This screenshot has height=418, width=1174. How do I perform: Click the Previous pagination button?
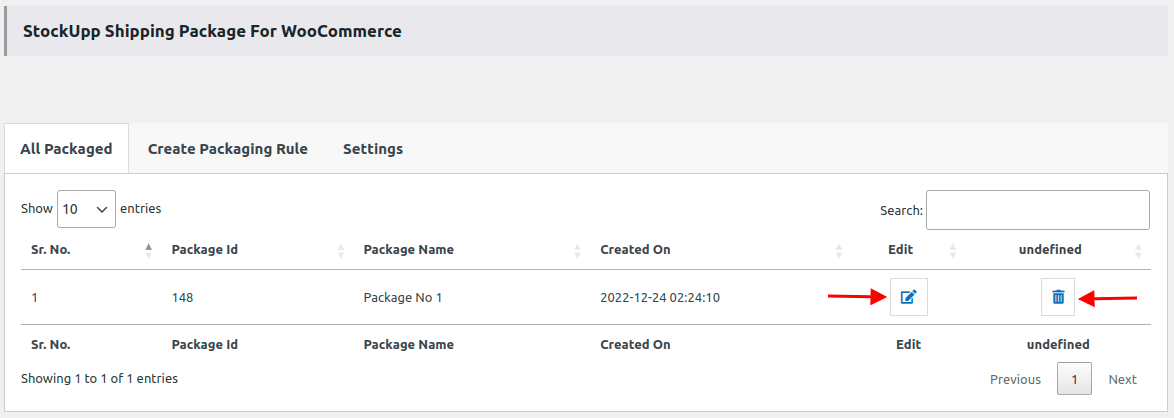[1015, 380]
